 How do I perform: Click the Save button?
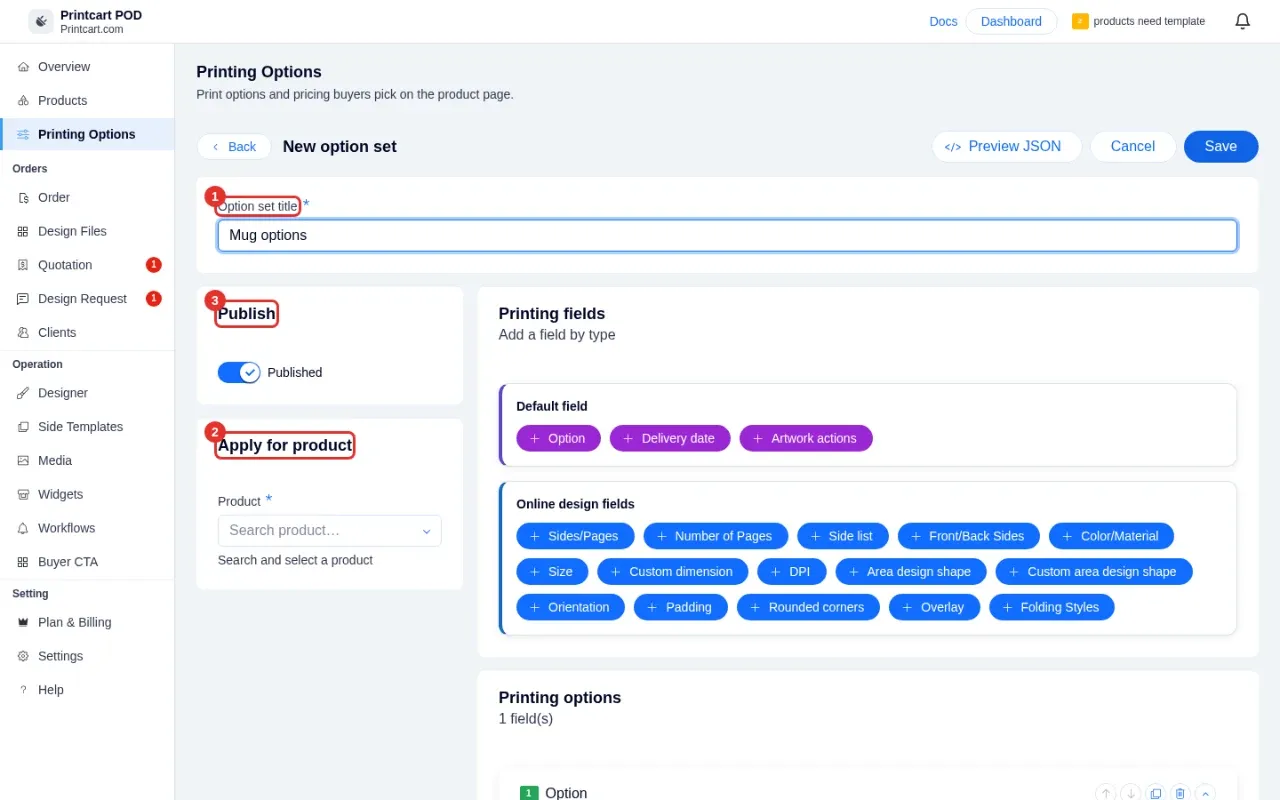[x=1221, y=146]
